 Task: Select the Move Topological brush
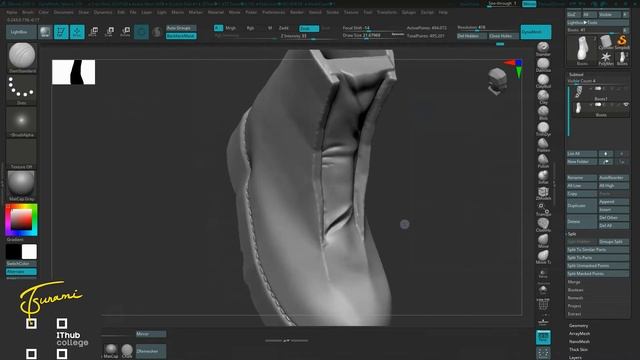(x=543, y=256)
